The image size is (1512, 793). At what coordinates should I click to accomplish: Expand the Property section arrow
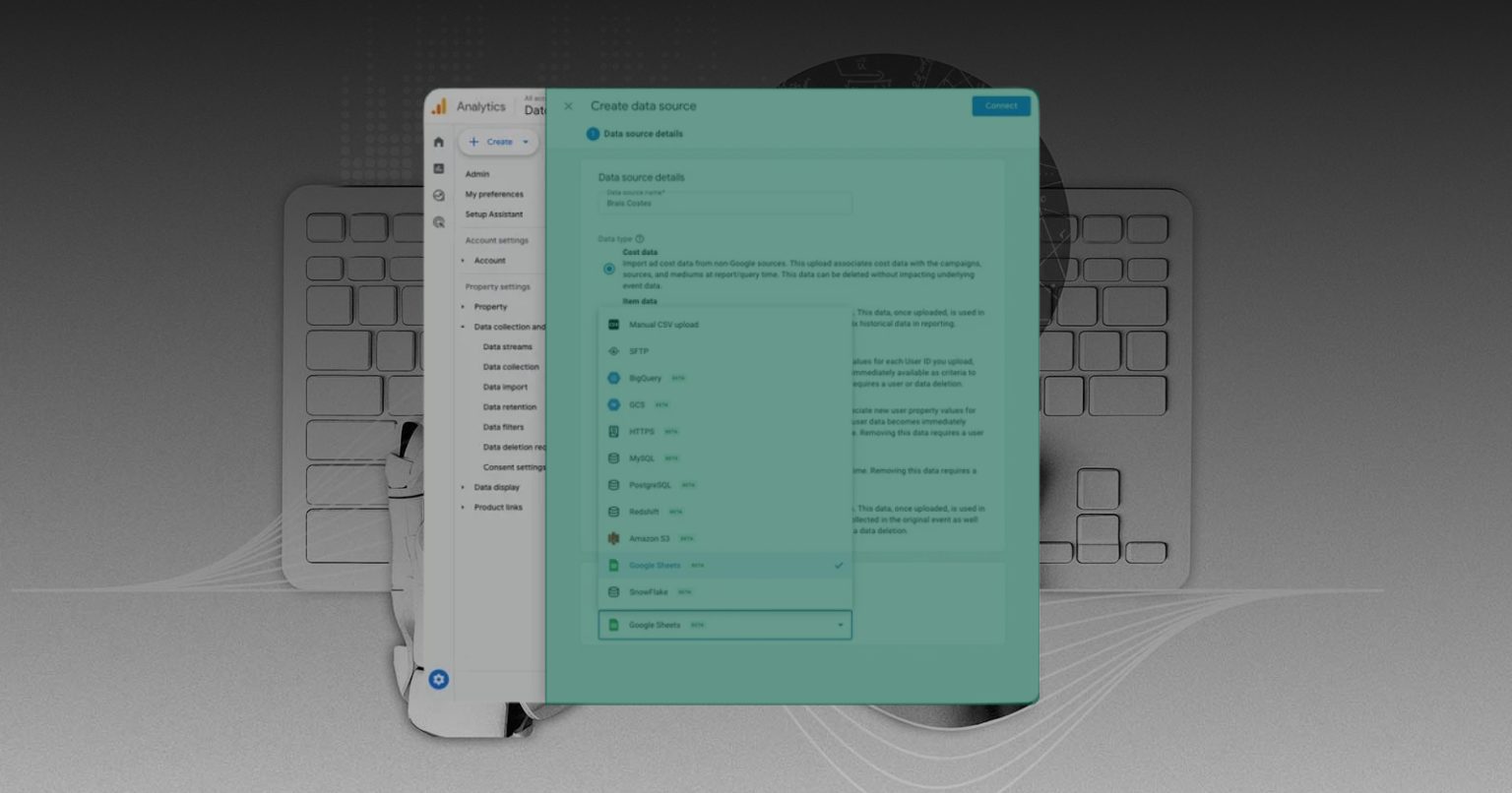(x=464, y=307)
